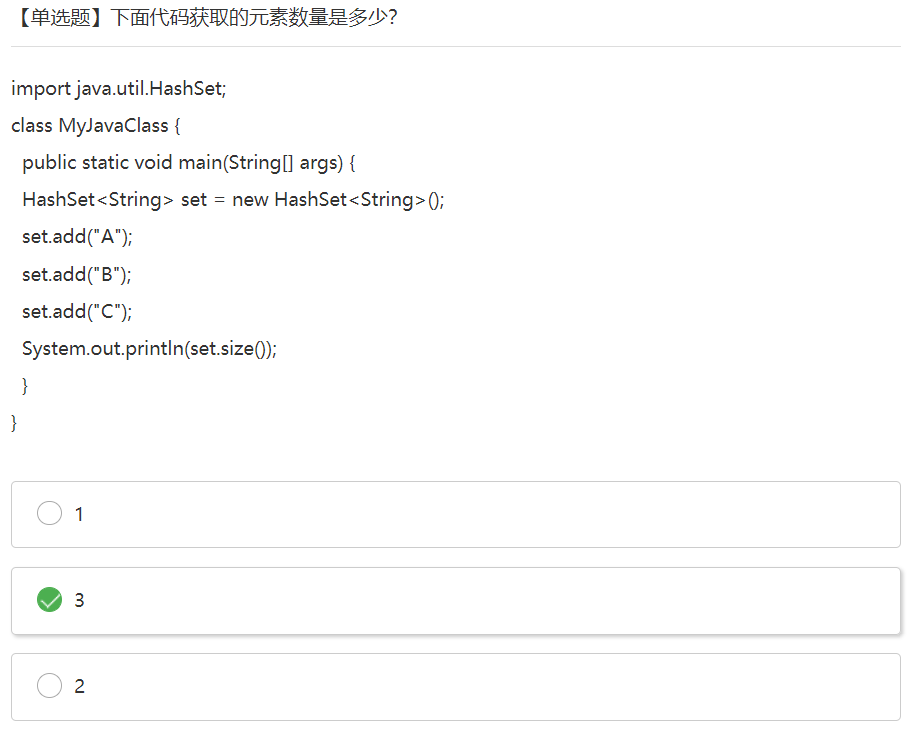Click empty area of the answer 2 card
914x751 pixels.
click(500, 686)
